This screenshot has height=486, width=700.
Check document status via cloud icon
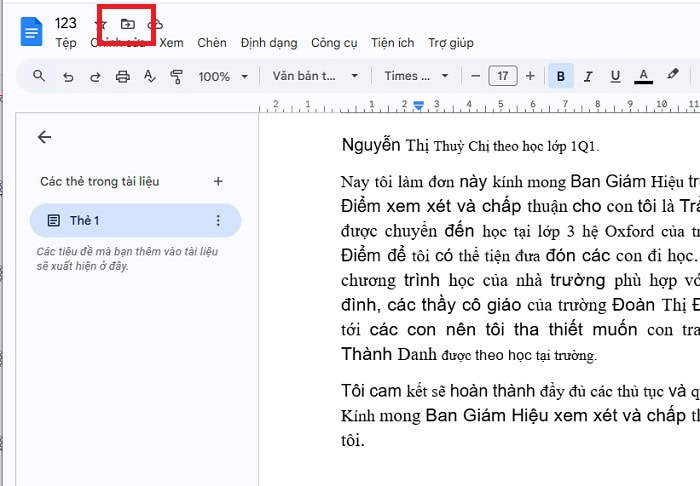[x=154, y=23]
